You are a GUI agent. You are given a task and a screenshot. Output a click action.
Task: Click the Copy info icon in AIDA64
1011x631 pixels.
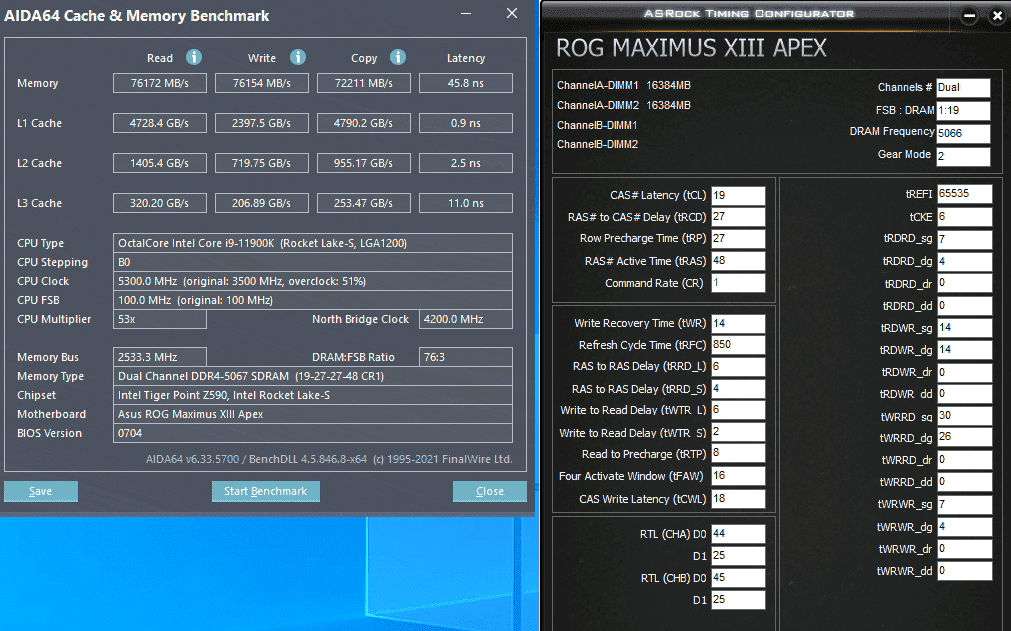point(398,57)
